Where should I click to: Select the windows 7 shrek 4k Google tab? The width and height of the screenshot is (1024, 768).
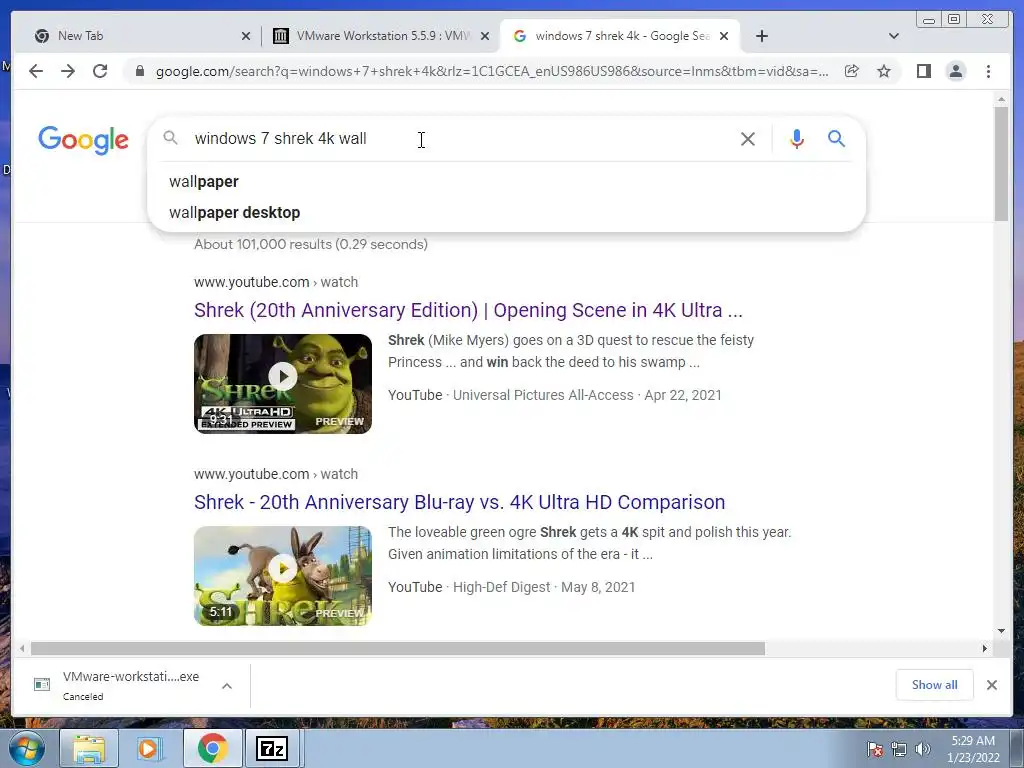[x=620, y=36]
